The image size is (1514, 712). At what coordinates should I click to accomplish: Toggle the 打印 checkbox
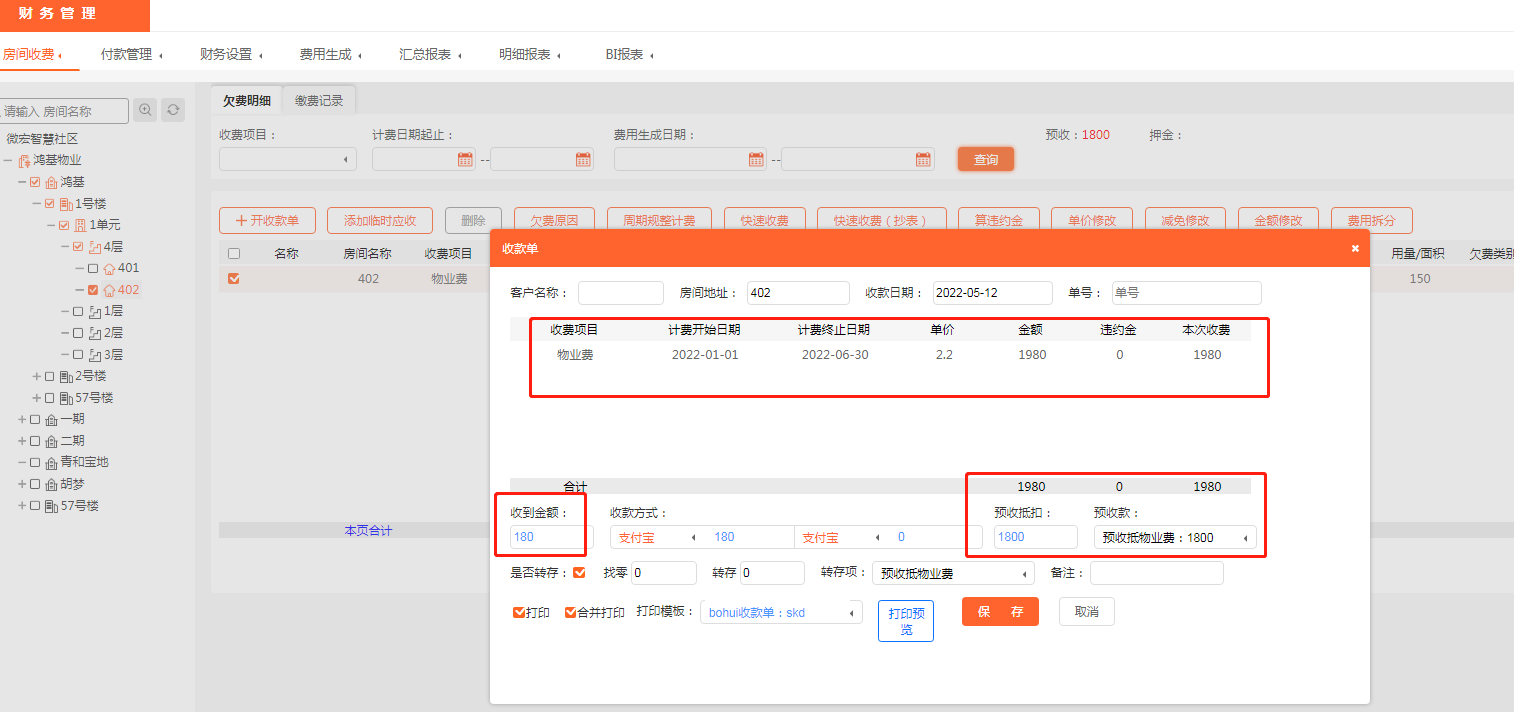click(x=518, y=612)
